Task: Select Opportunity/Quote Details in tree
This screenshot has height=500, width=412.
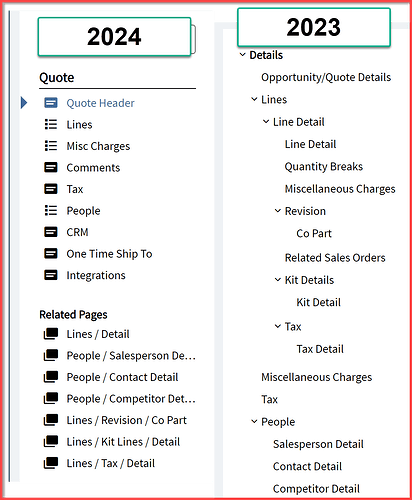Action: coord(326,77)
